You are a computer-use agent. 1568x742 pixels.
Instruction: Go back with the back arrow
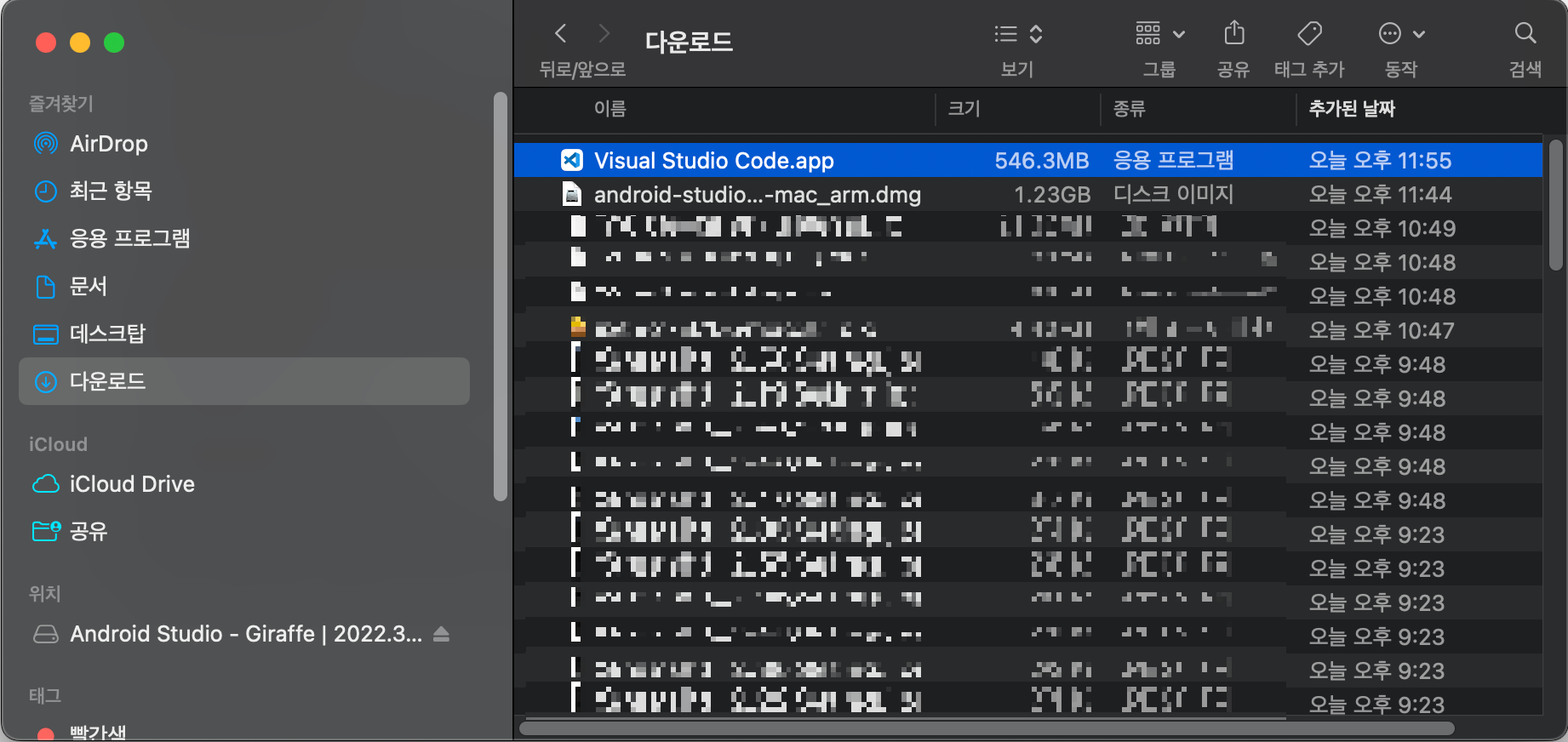[560, 34]
